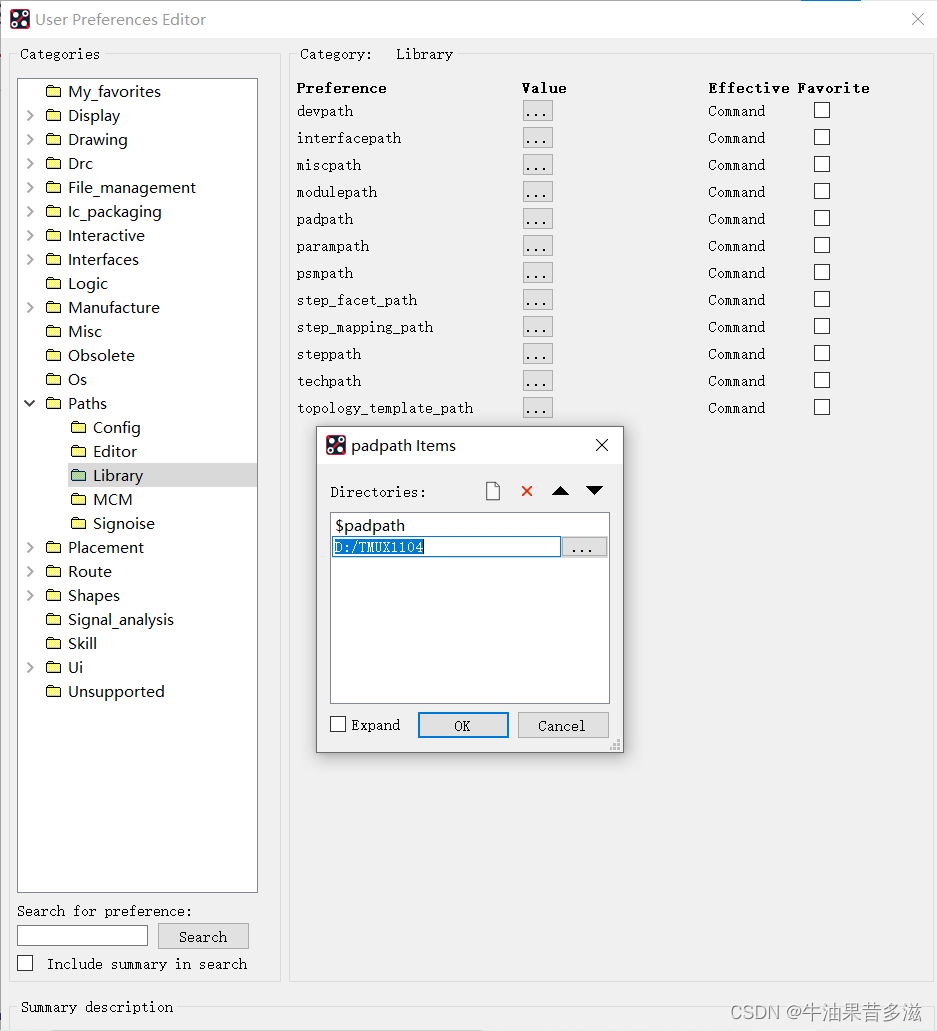Select the Config folder under Paths
This screenshot has height=1031, width=937.
116,428
